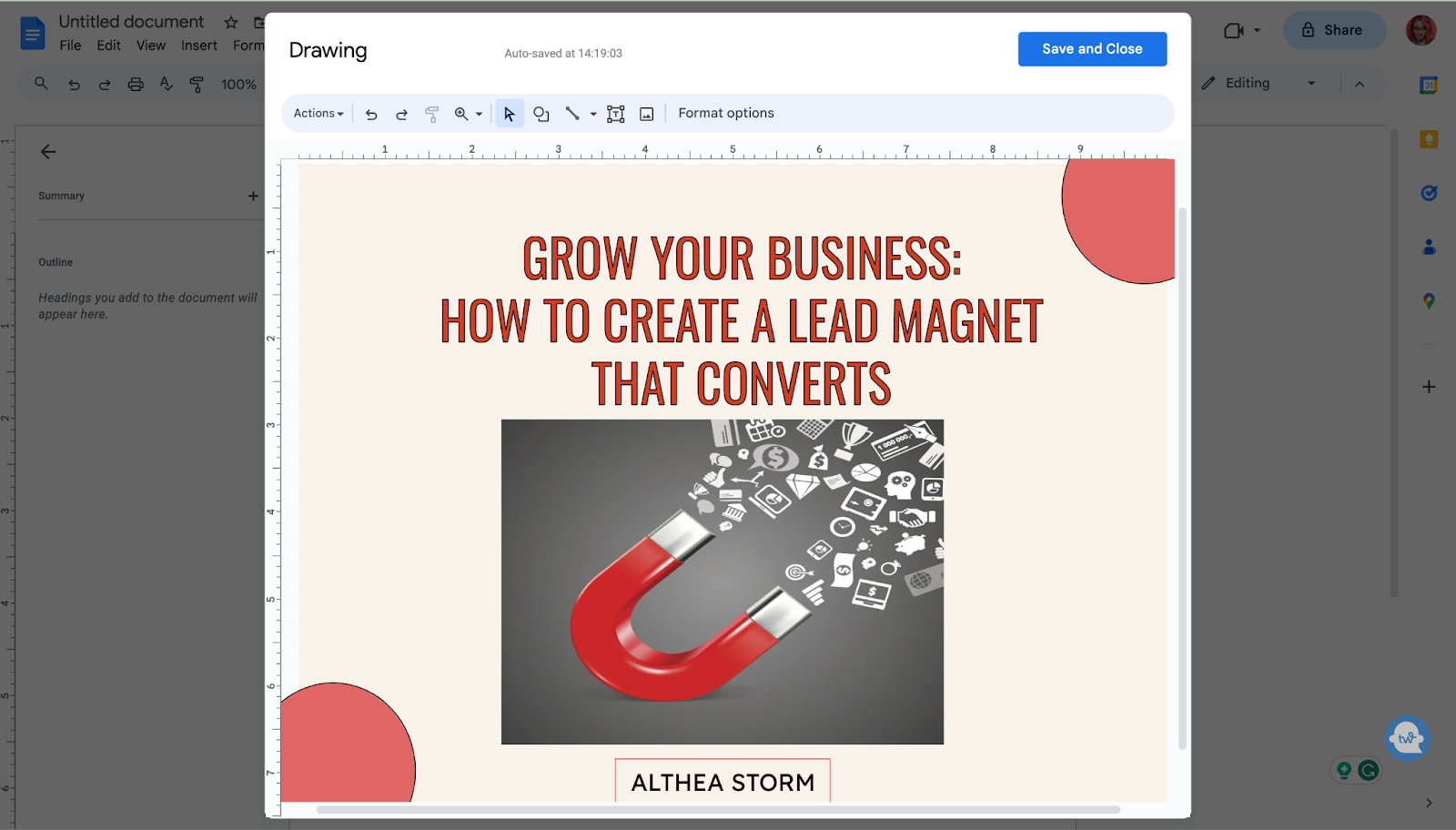Add a summary with plus icon
Viewport: 1456px width, 830px height.
[253, 196]
